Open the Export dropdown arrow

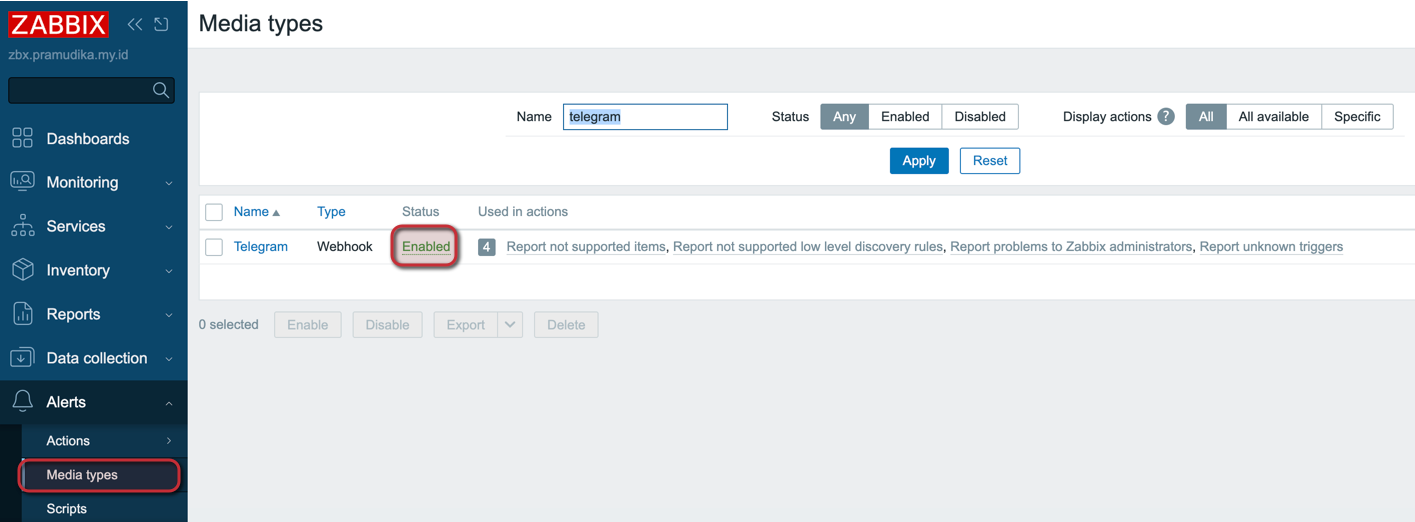510,325
